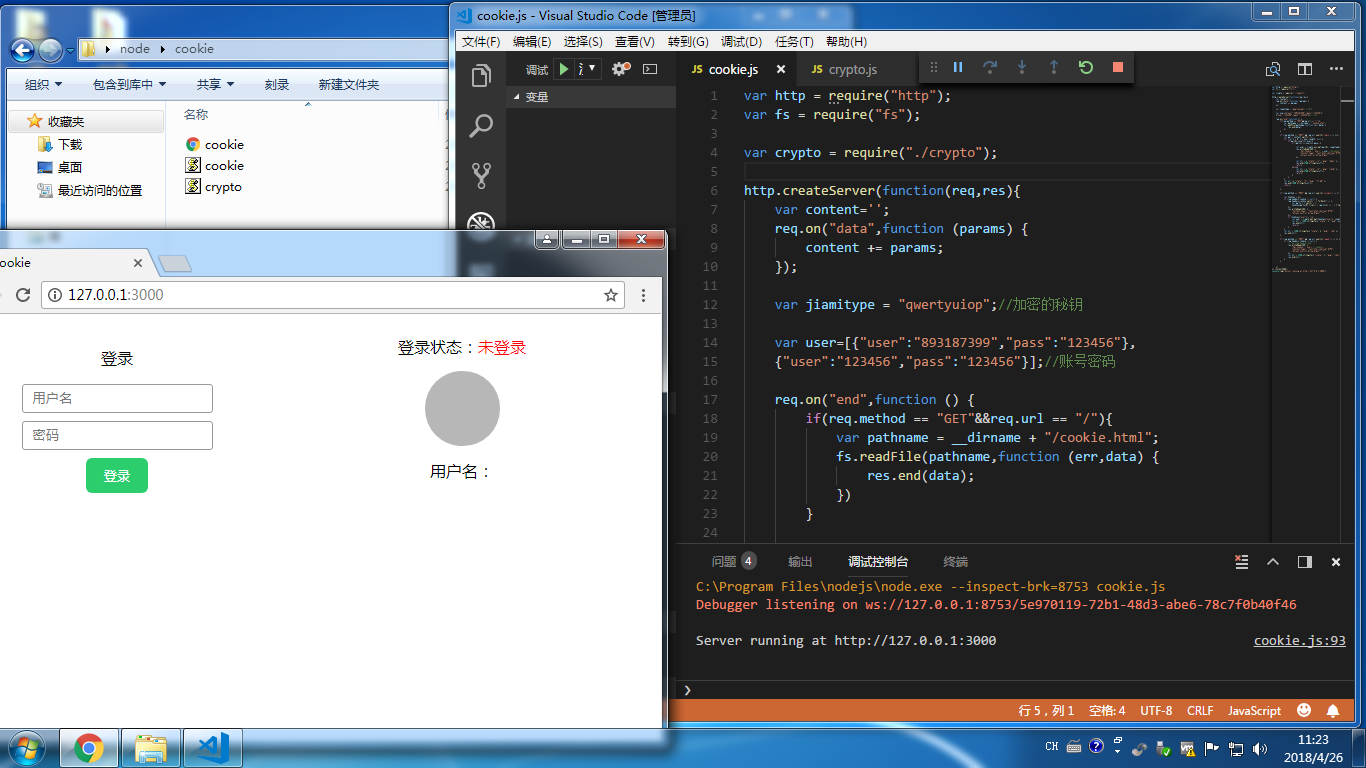Step out using the up arrow
Viewport: 1366px width, 768px height.
coord(1054,67)
